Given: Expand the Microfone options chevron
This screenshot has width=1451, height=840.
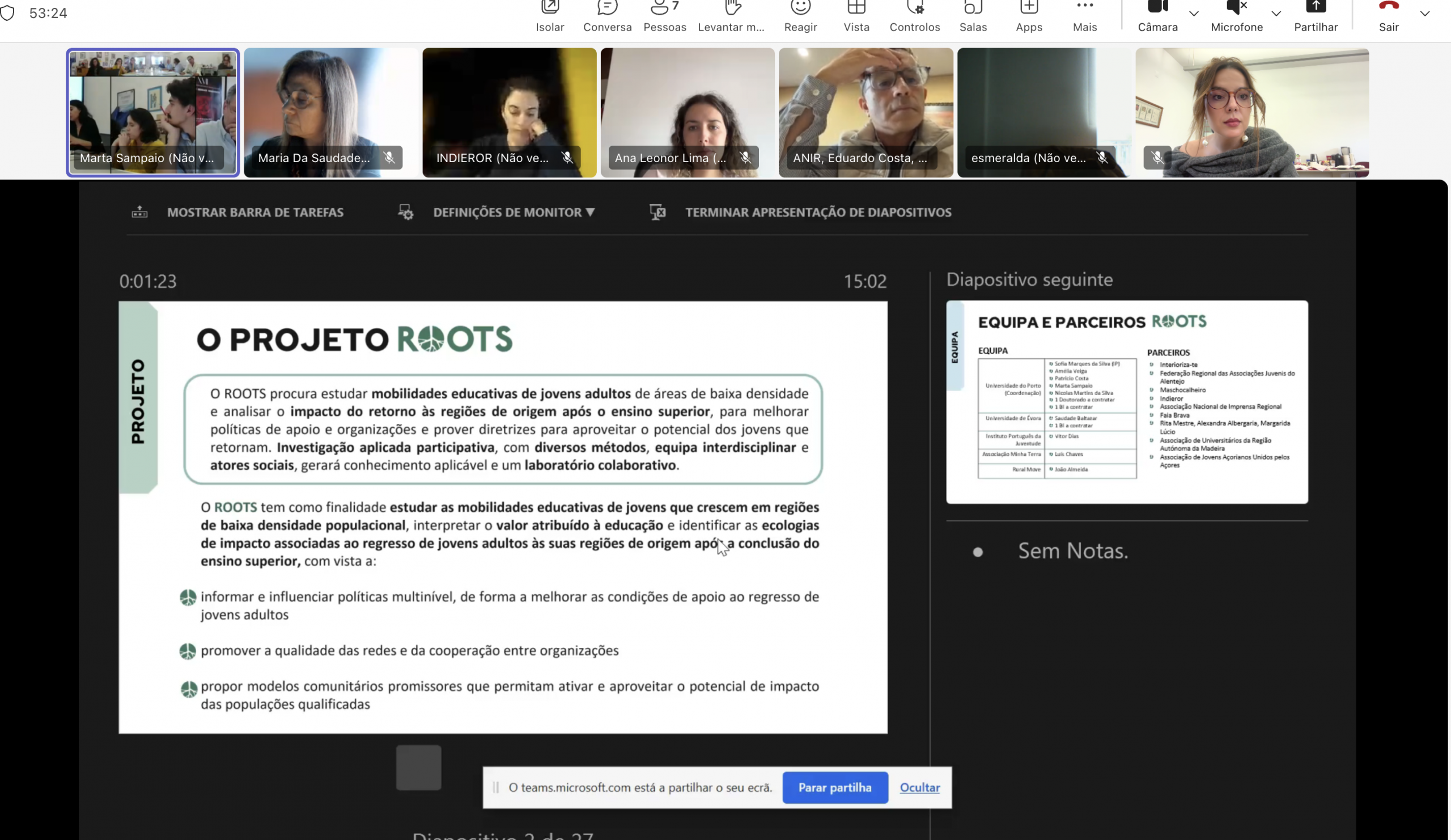Looking at the screenshot, I should 1276,14.
